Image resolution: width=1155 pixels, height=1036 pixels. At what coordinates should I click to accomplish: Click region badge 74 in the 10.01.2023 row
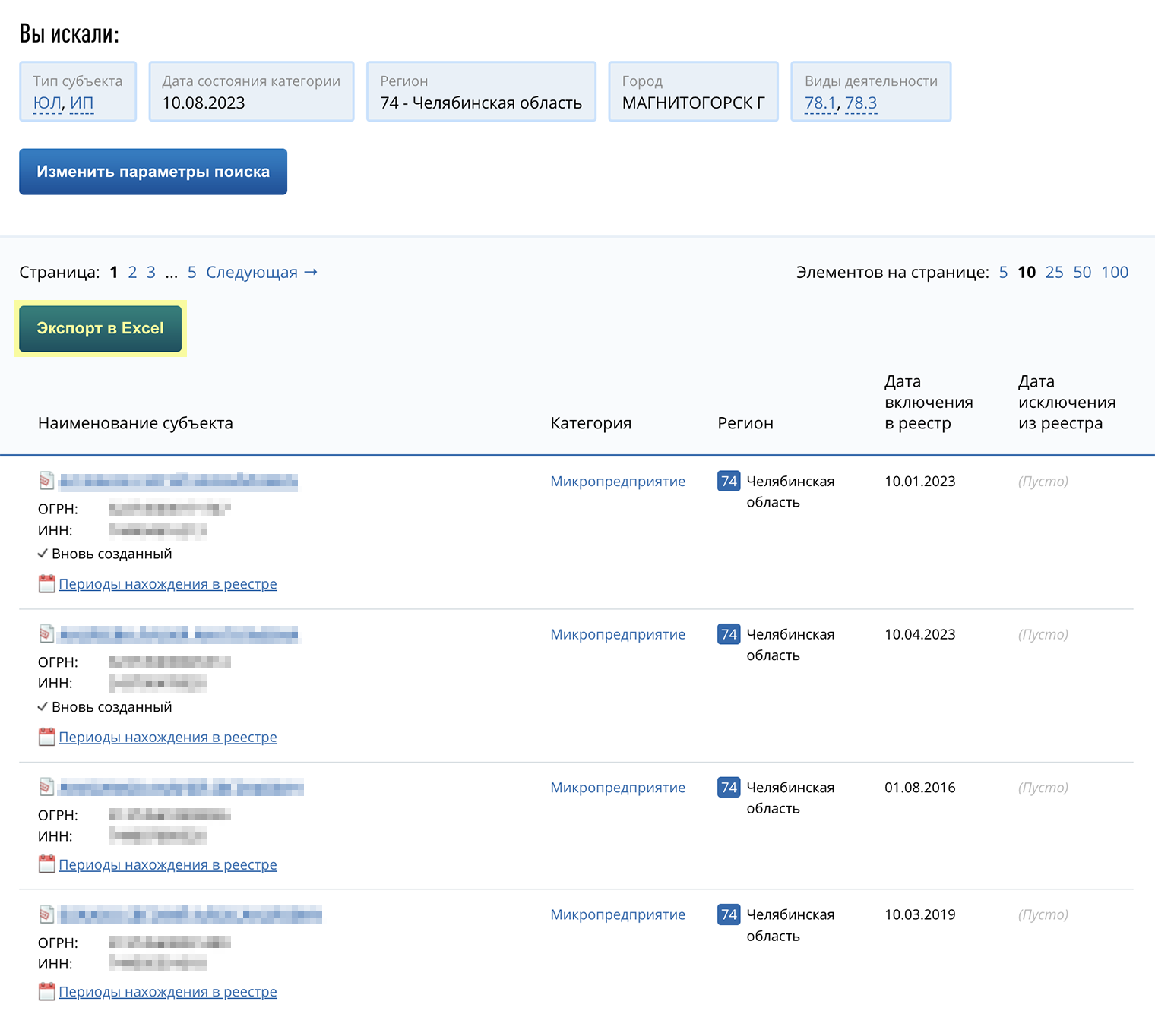[x=729, y=481]
